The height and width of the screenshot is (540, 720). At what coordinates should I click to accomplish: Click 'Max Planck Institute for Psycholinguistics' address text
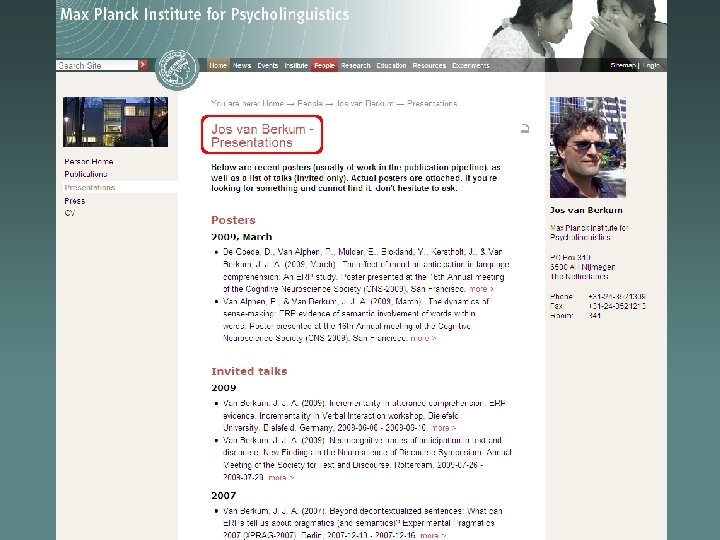589,232
